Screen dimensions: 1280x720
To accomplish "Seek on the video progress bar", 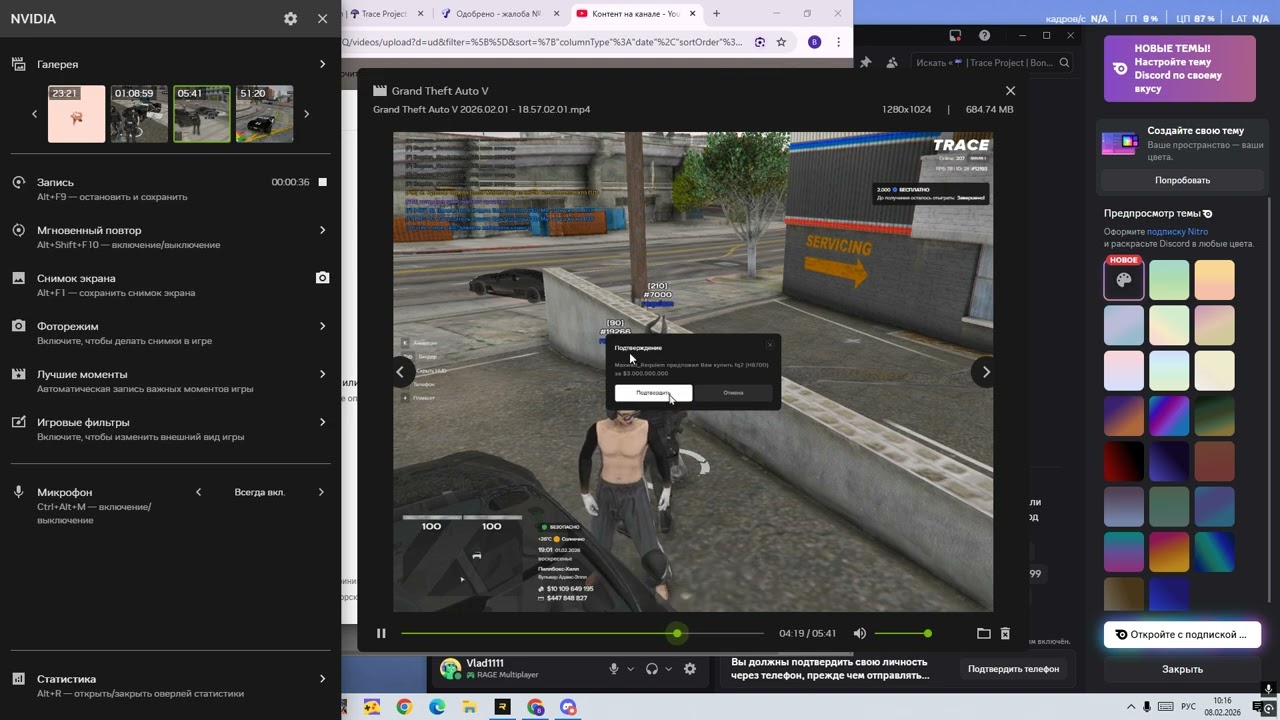I will coord(582,633).
